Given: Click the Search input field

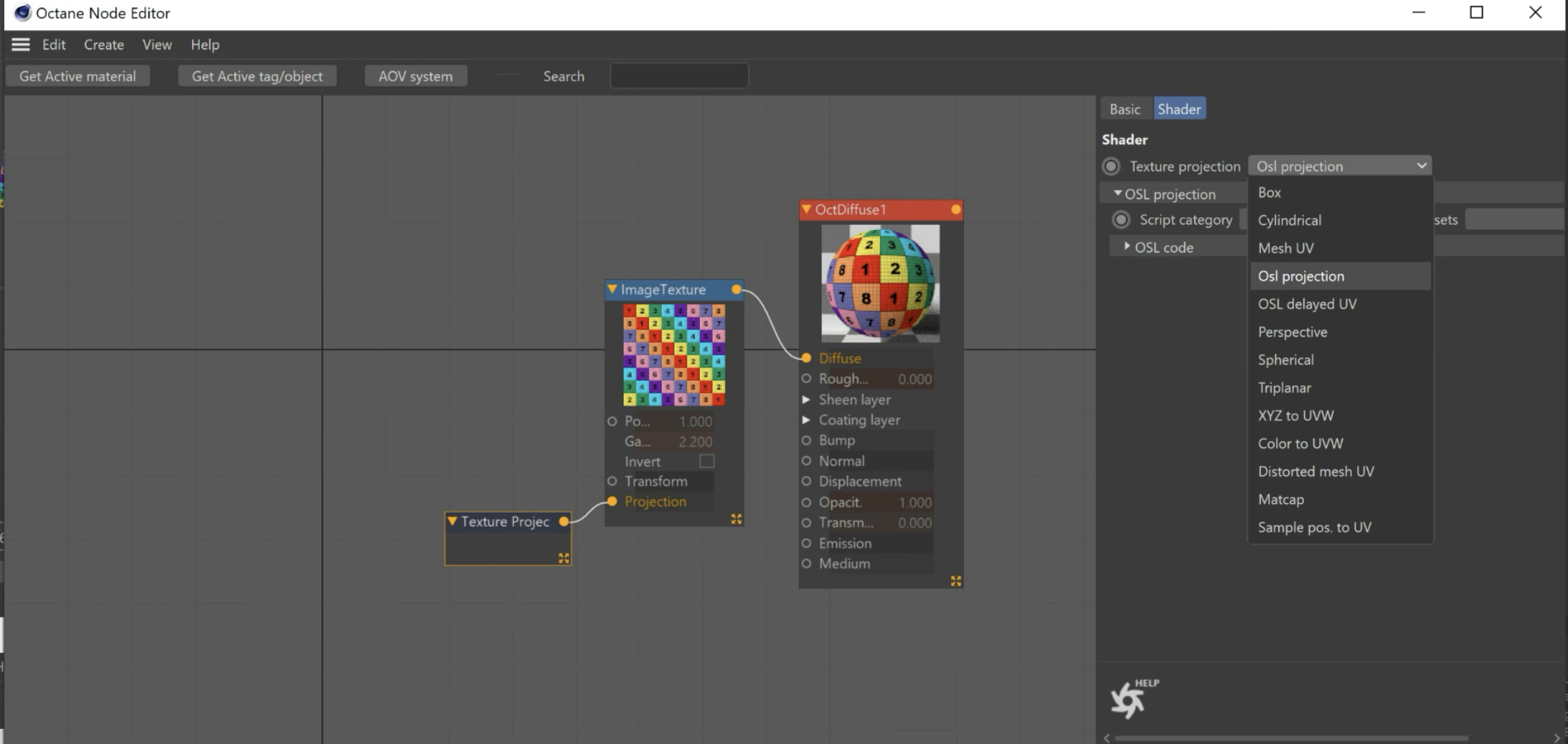Looking at the screenshot, I should 679,76.
